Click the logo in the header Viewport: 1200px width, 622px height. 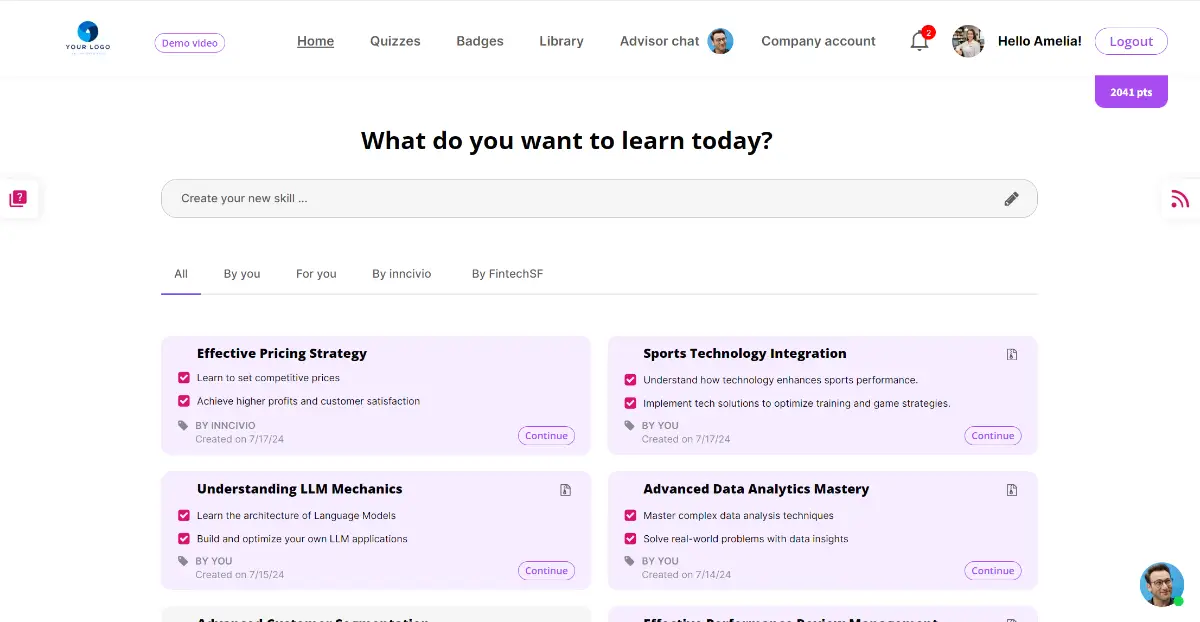click(88, 37)
